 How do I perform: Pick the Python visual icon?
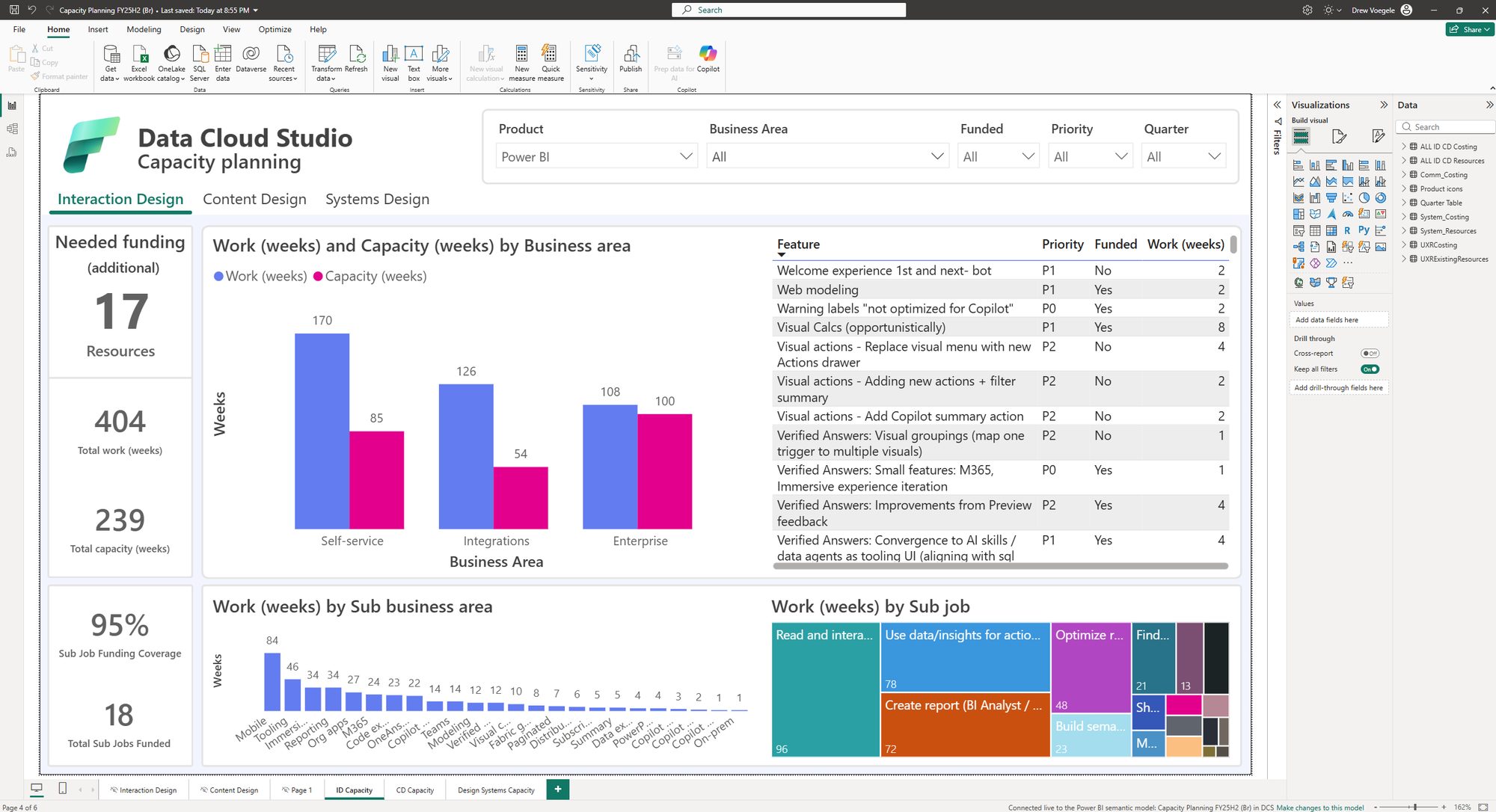[1364, 230]
